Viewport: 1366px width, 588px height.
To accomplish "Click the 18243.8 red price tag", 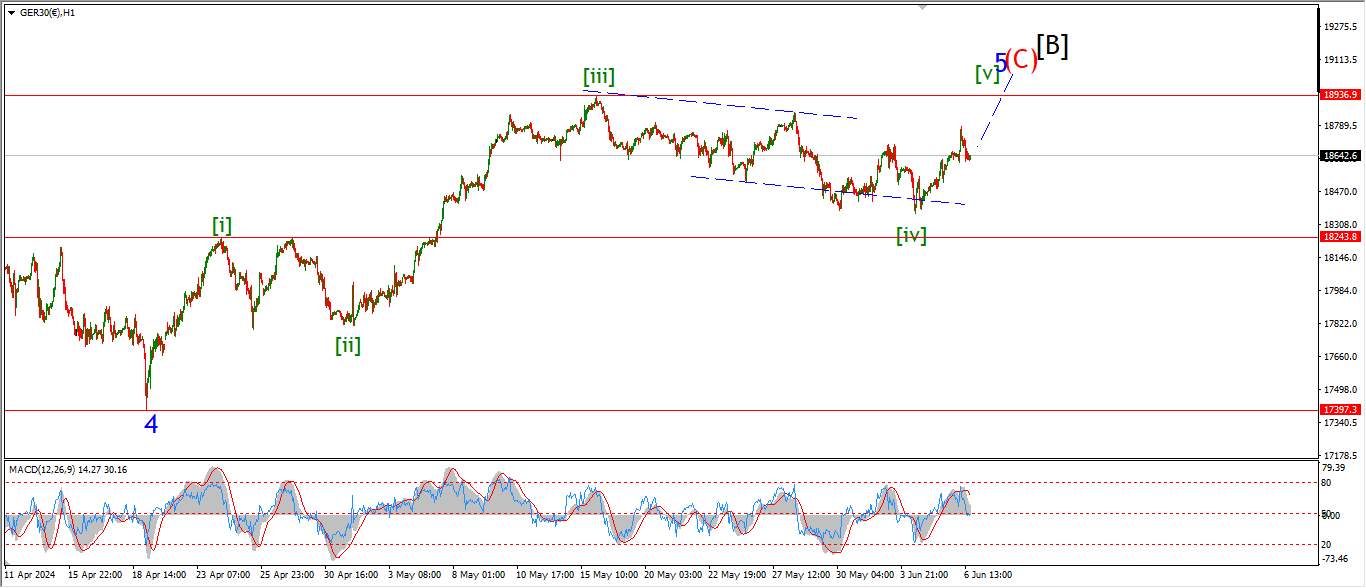I will (x=1339, y=237).
